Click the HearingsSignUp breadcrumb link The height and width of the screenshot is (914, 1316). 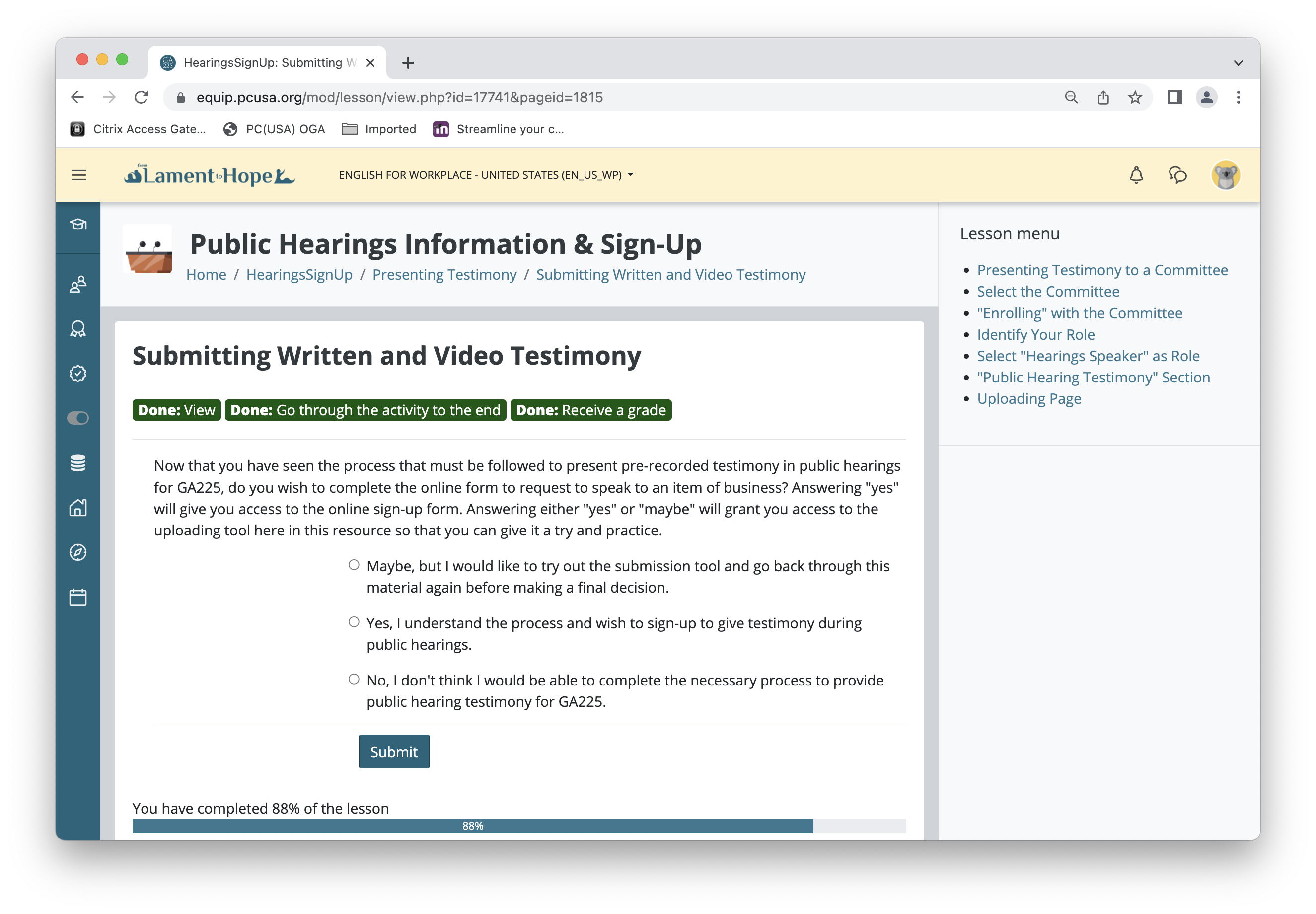coord(299,274)
